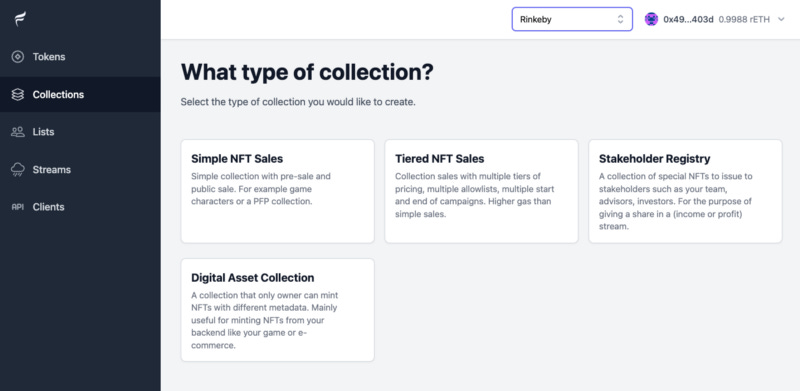Screen dimensions: 800x391
Task: Click wallet address 0x49...403d
Action: 688,19
